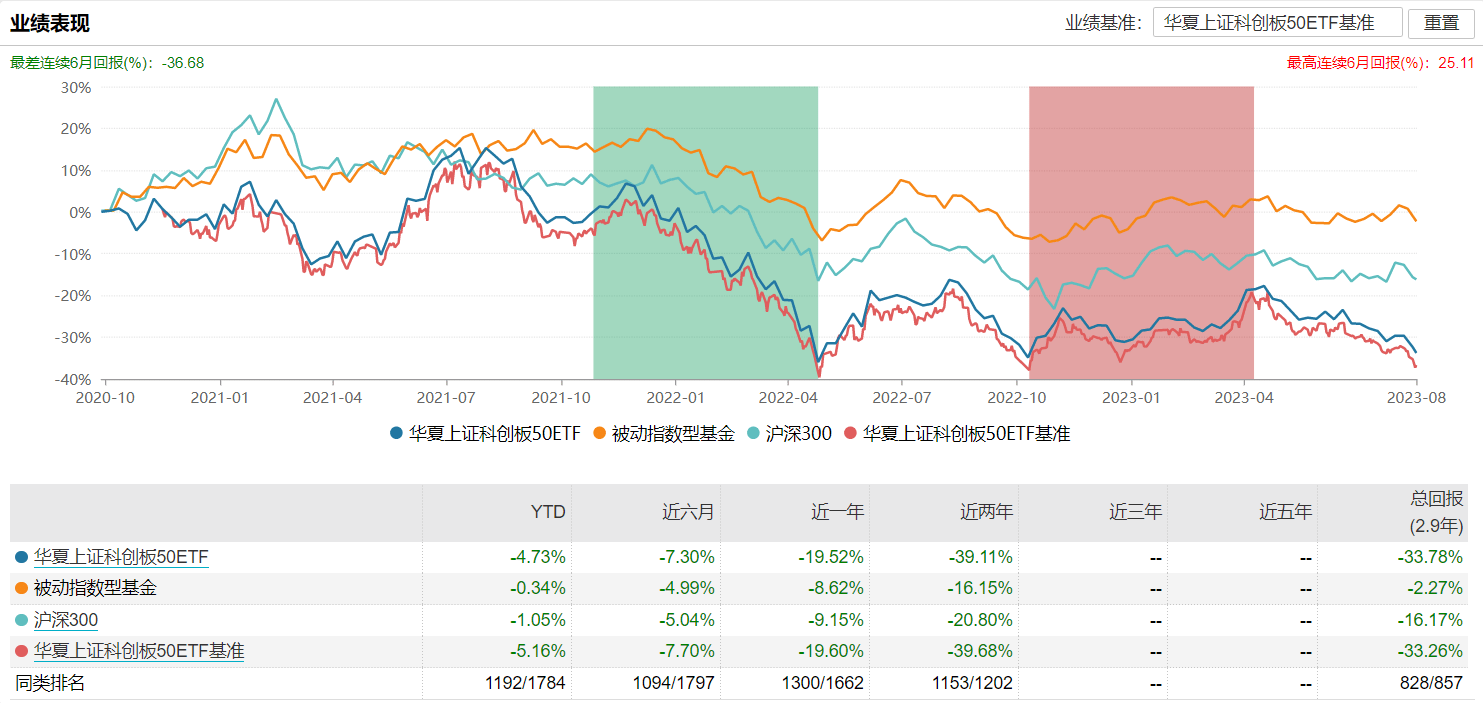Click the 近六月 column header
1483x703 pixels.
tap(688, 512)
